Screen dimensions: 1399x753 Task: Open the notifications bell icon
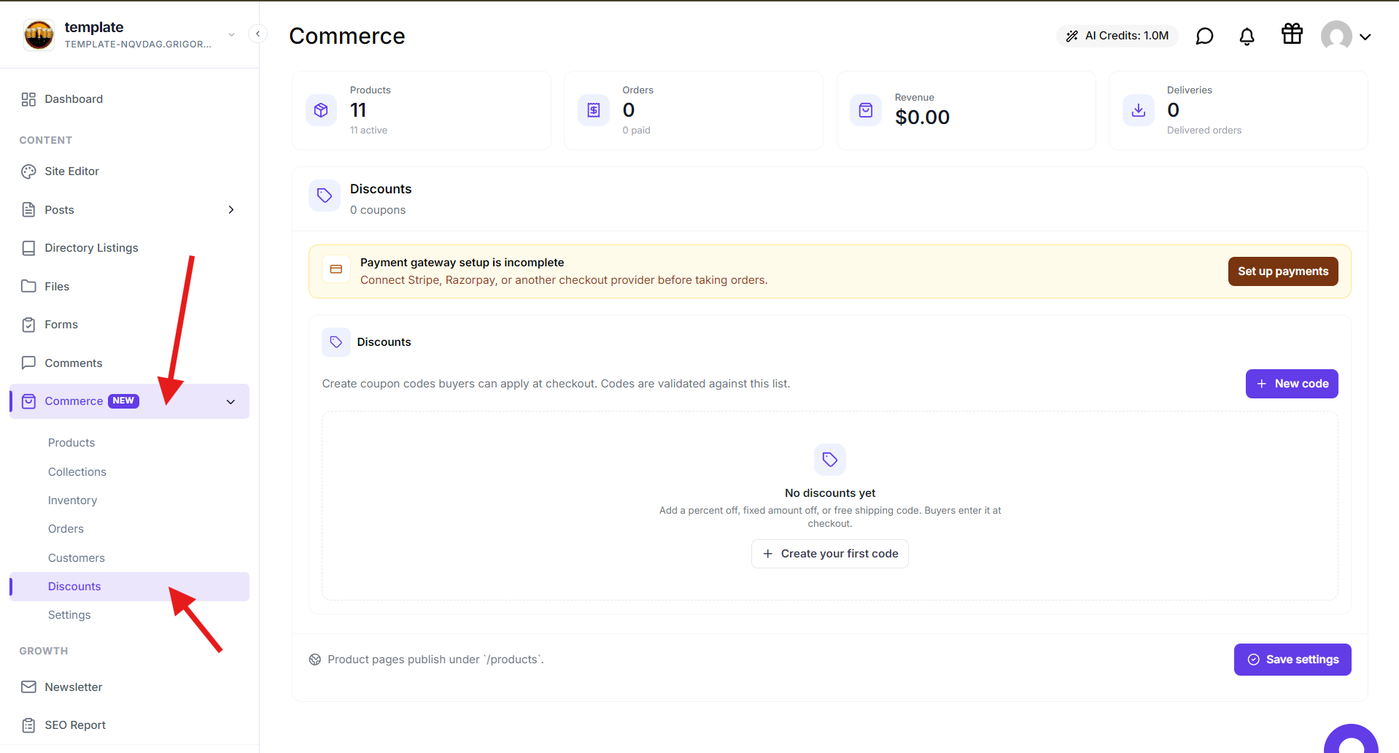click(x=1247, y=36)
